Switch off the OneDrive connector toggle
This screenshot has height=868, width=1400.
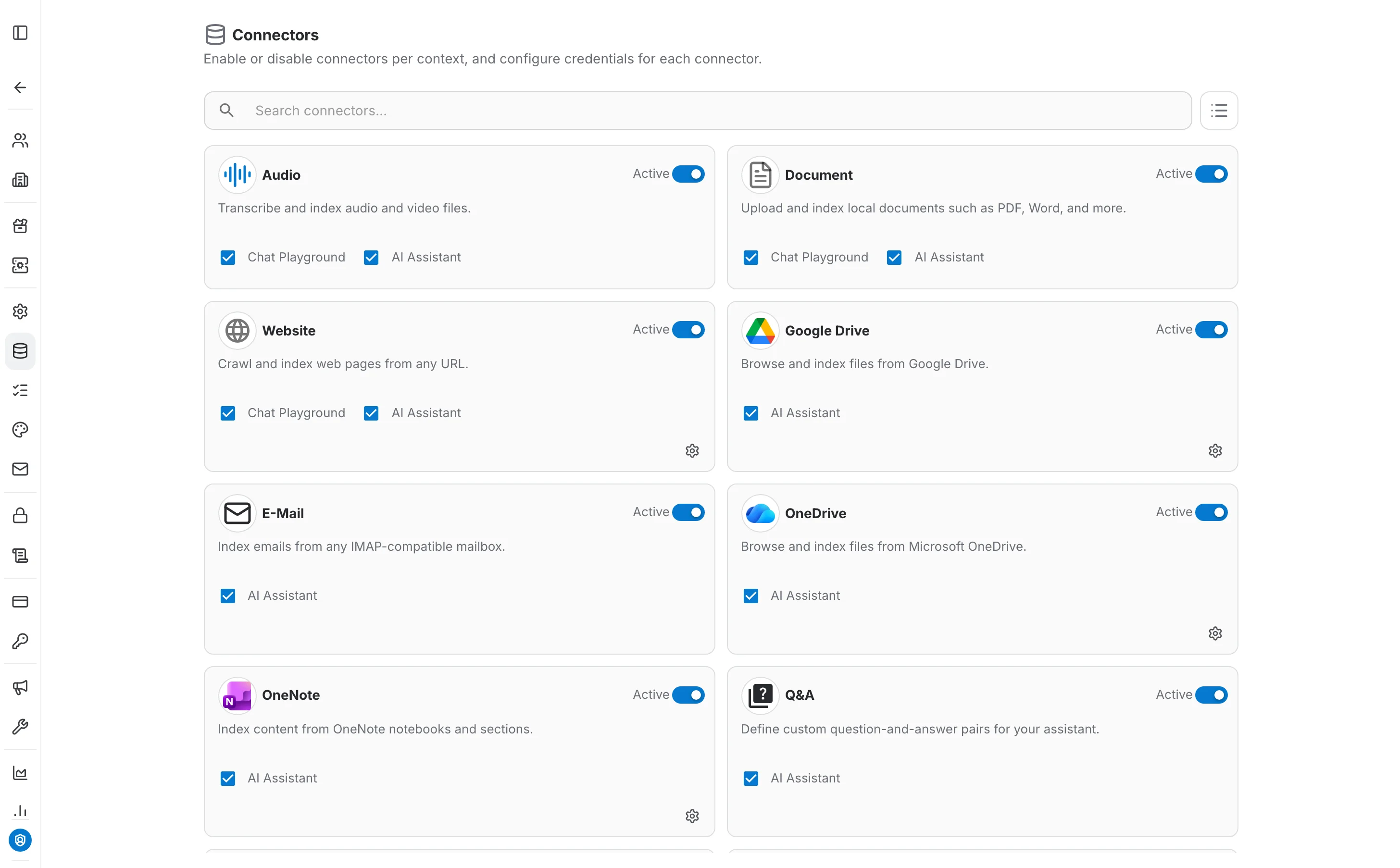[1211, 512]
